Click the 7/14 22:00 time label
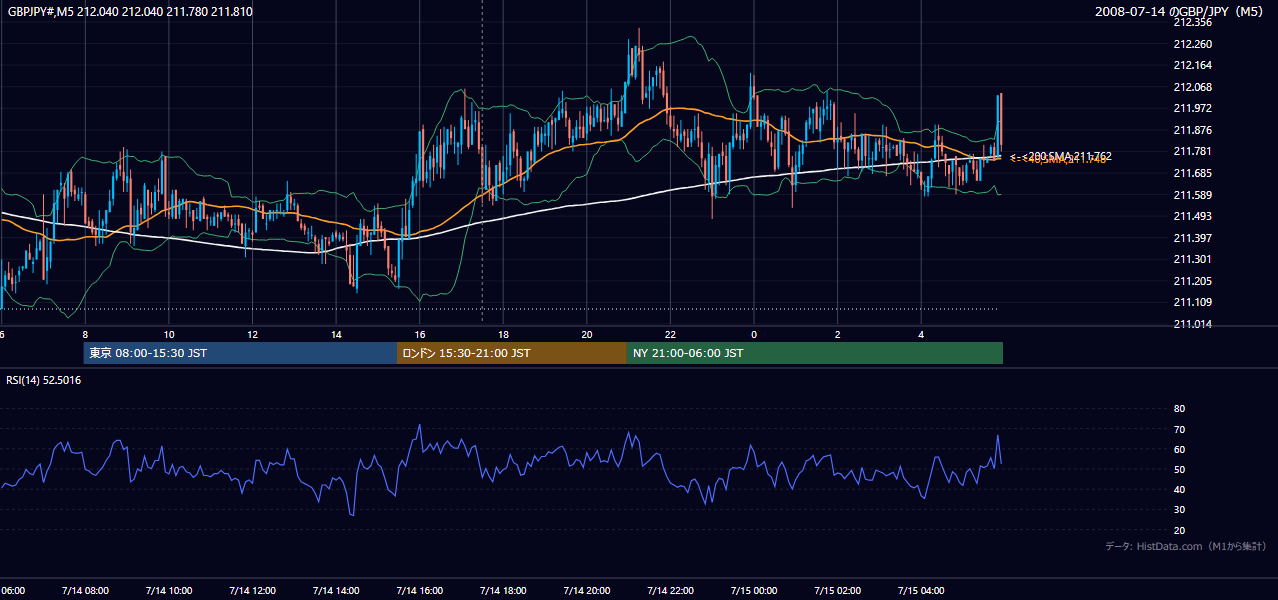Screen dimensions: 1278x600 pos(670,591)
